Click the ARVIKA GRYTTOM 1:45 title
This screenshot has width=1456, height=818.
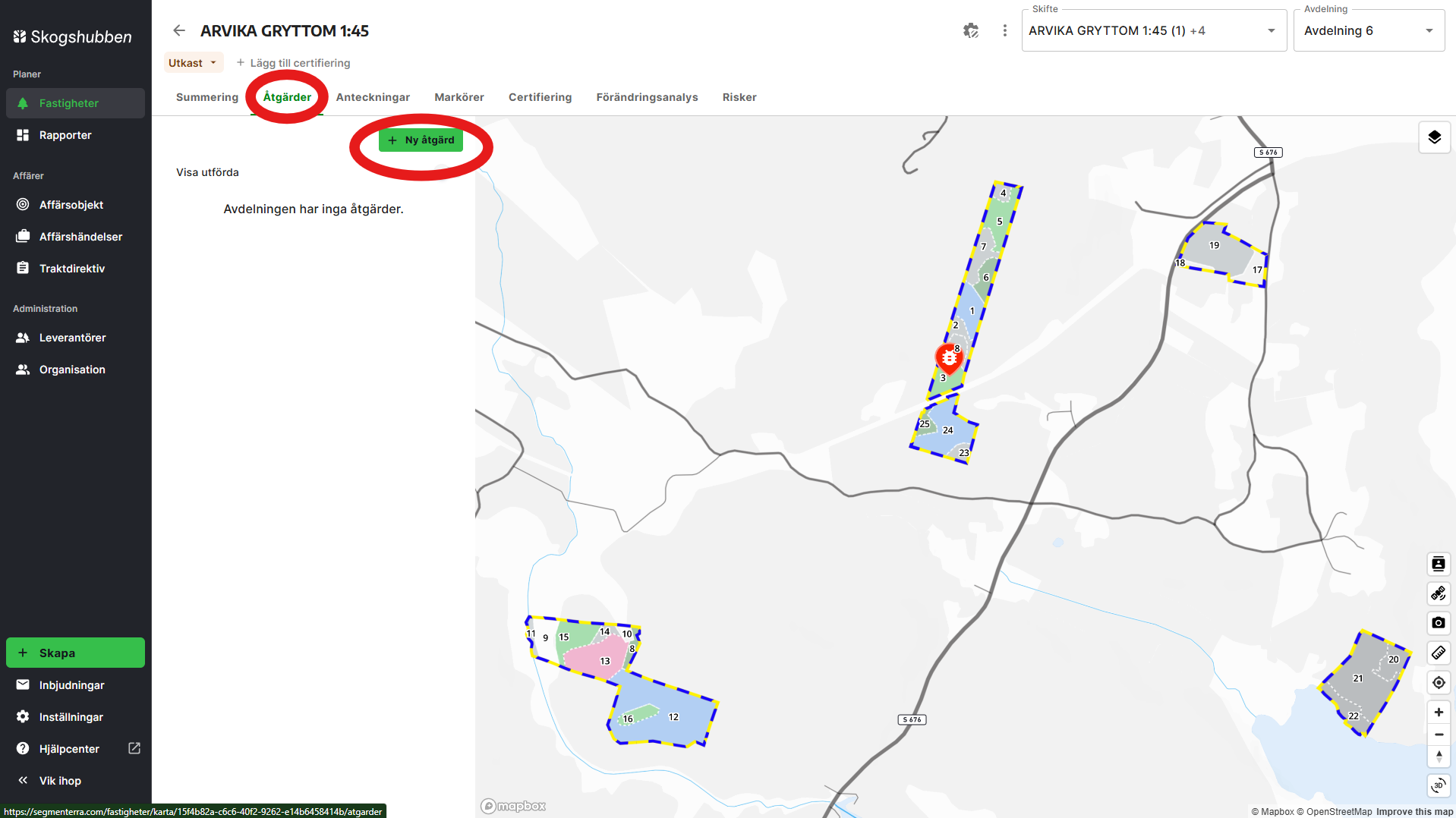coord(285,31)
